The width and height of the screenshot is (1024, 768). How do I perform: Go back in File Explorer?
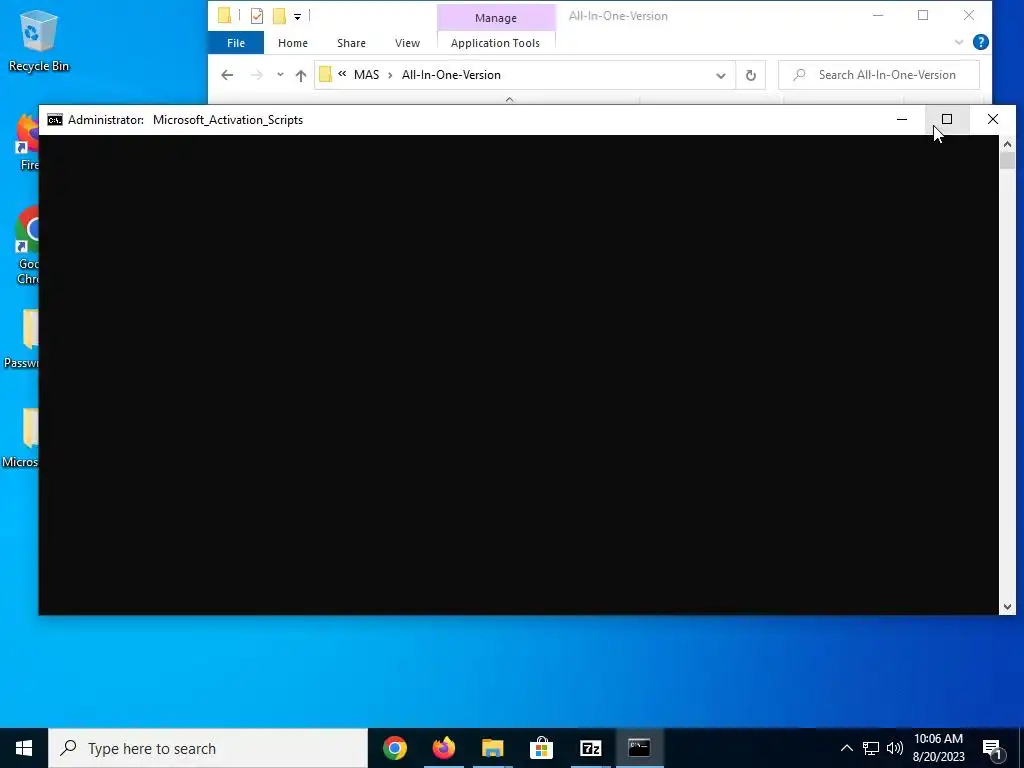(x=227, y=75)
